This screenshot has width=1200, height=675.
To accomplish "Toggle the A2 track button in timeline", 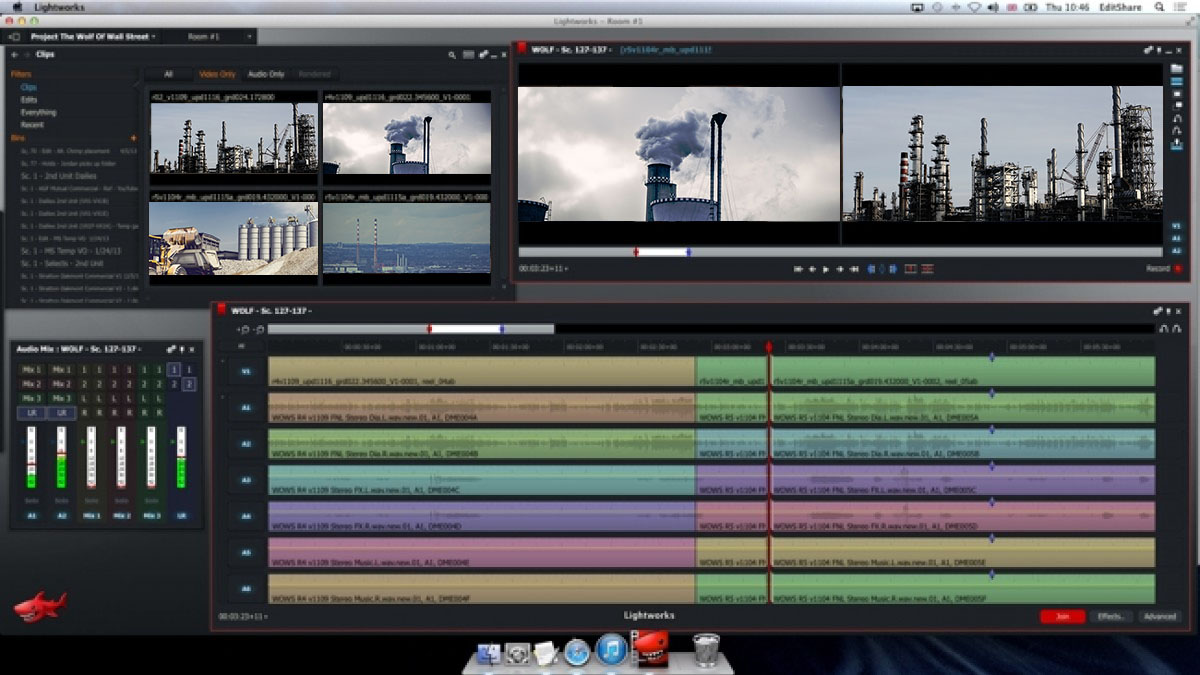I will 245,443.
